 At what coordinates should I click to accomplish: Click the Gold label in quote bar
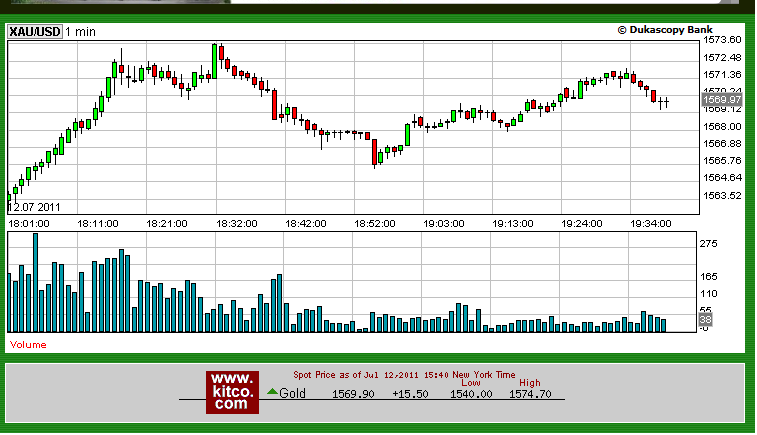point(293,394)
